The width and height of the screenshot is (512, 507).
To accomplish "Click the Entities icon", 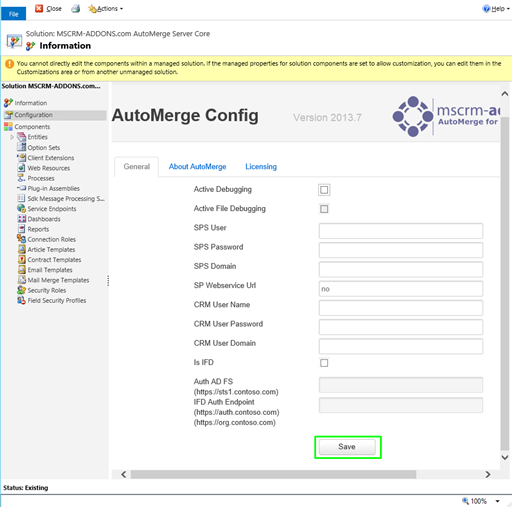I will [21, 137].
